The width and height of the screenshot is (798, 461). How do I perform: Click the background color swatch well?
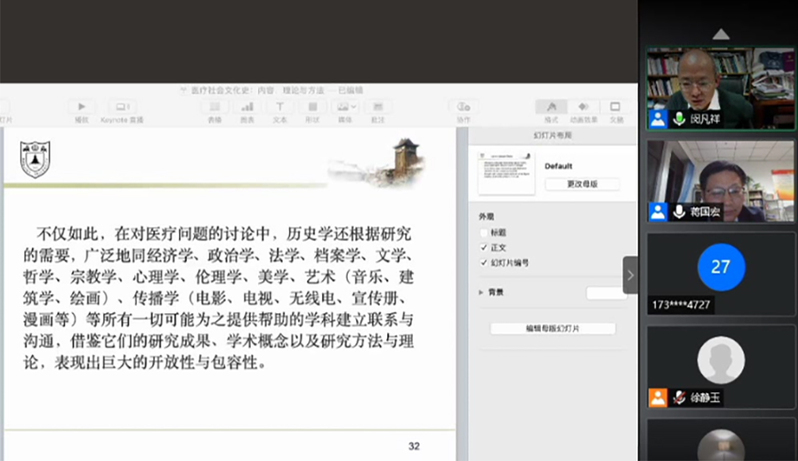606,293
